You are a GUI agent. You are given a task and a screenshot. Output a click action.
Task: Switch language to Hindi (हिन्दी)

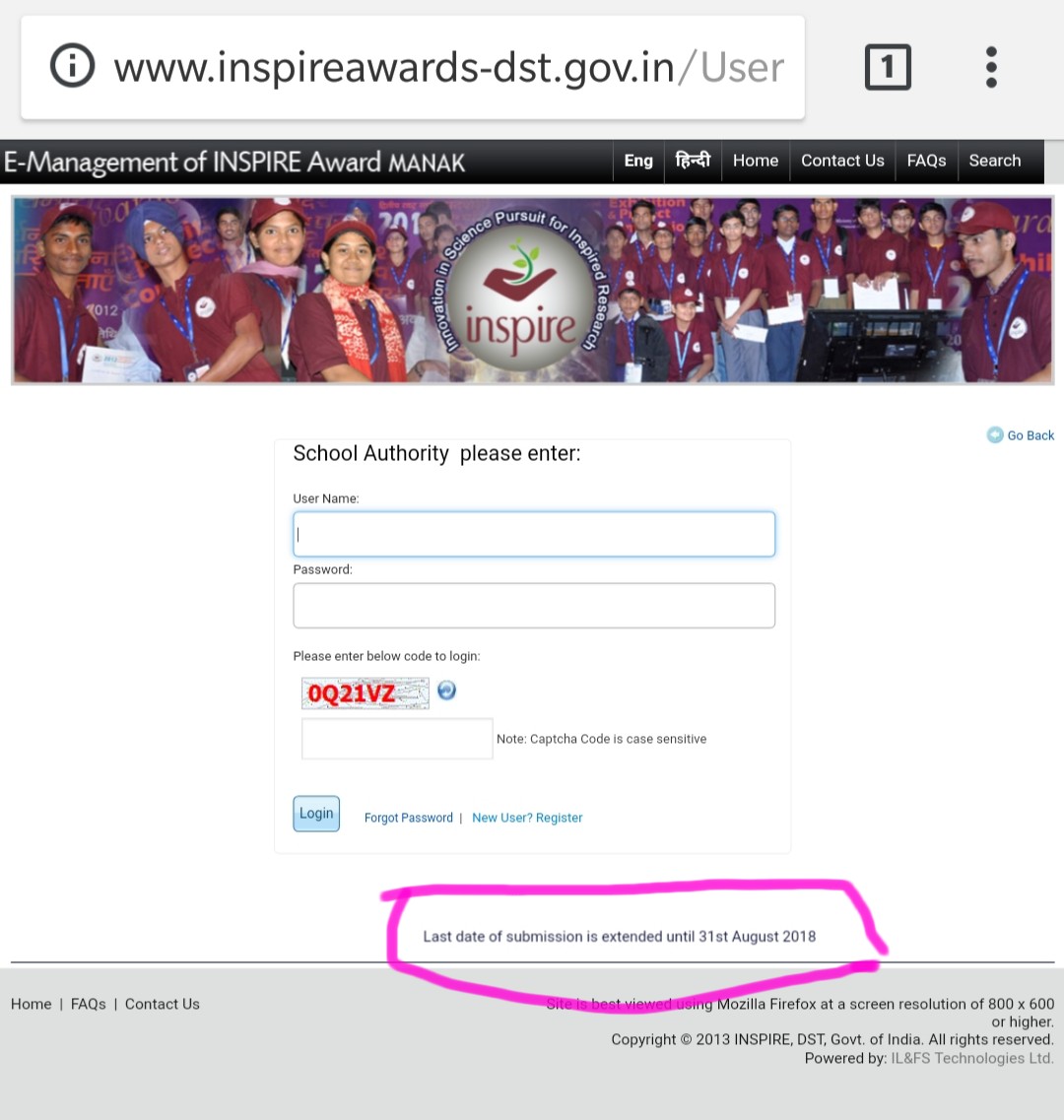tap(693, 161)
